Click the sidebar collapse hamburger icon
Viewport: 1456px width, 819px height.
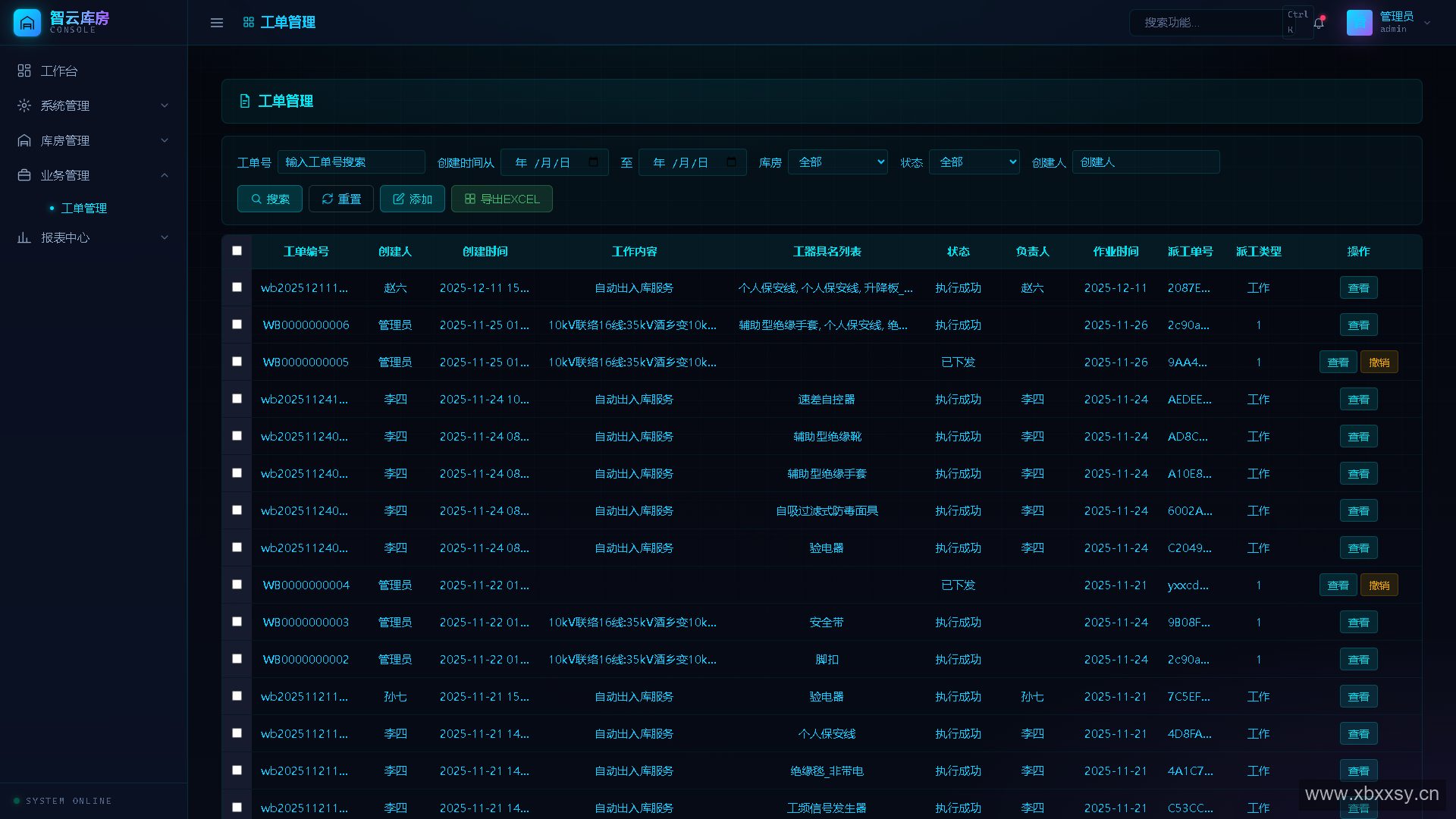click(x=217, y=23)
